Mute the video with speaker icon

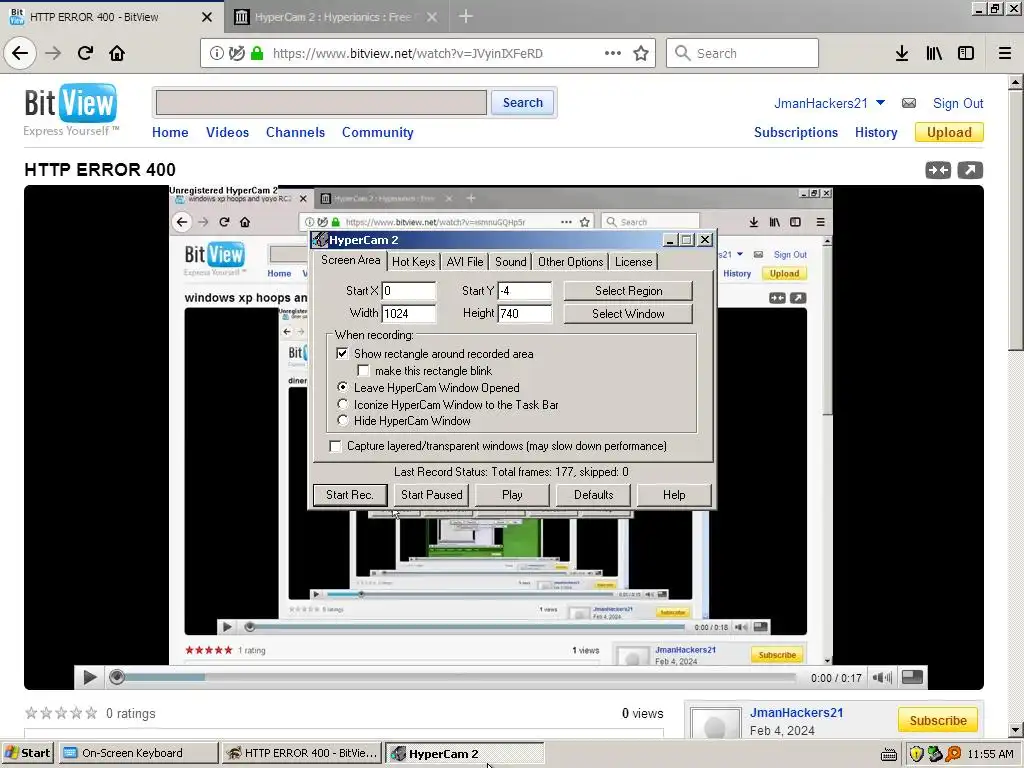[x=882, y=678]
